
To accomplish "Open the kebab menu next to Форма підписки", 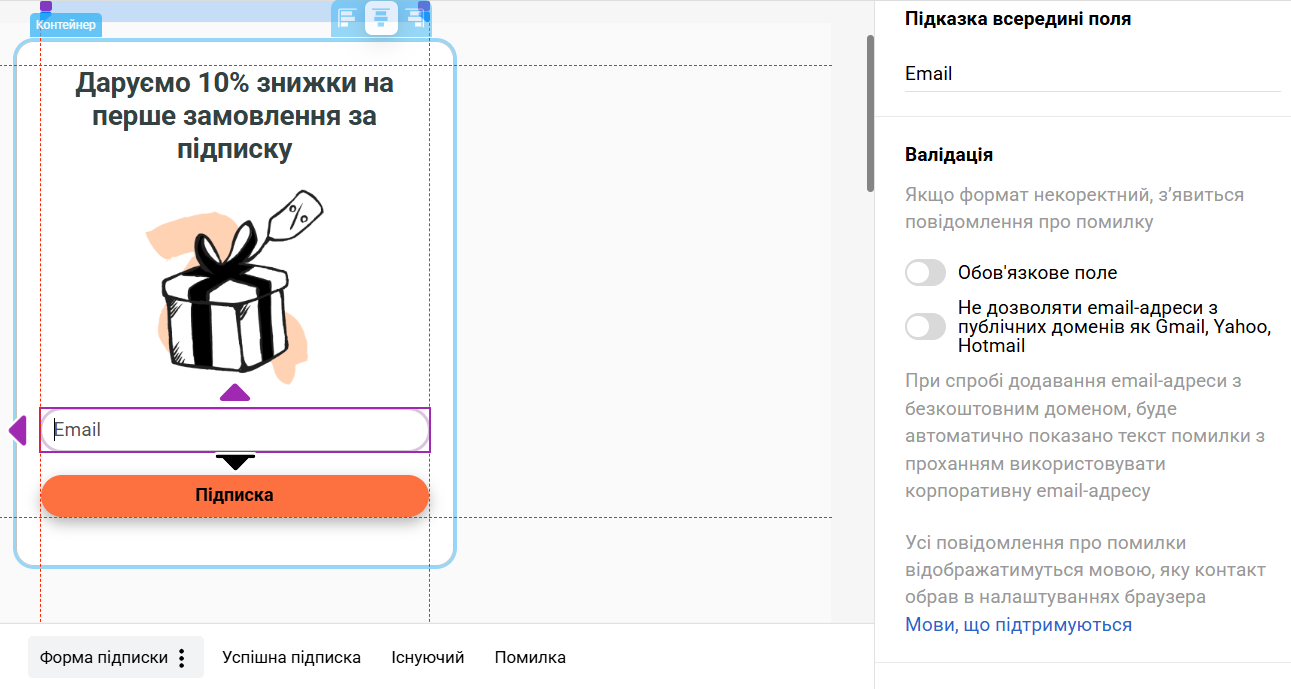I will (x=182, y=657).
